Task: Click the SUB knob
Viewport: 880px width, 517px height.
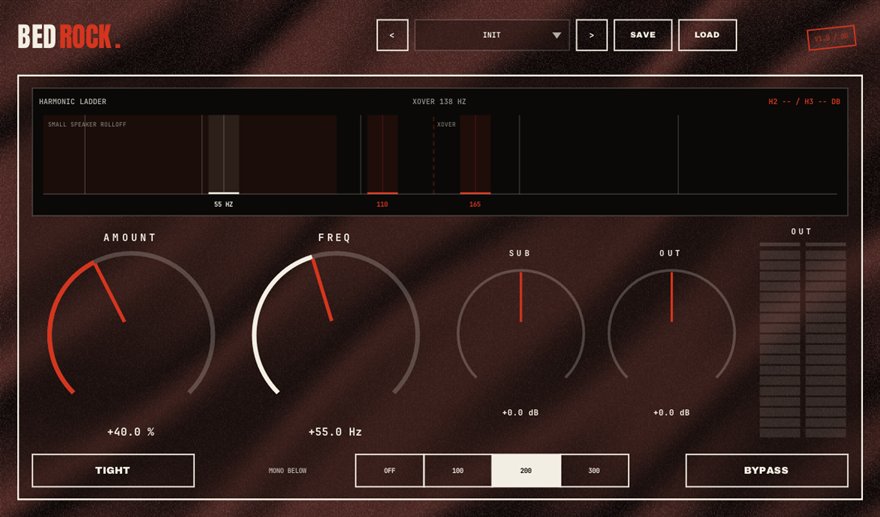Action: coord(521,324)
